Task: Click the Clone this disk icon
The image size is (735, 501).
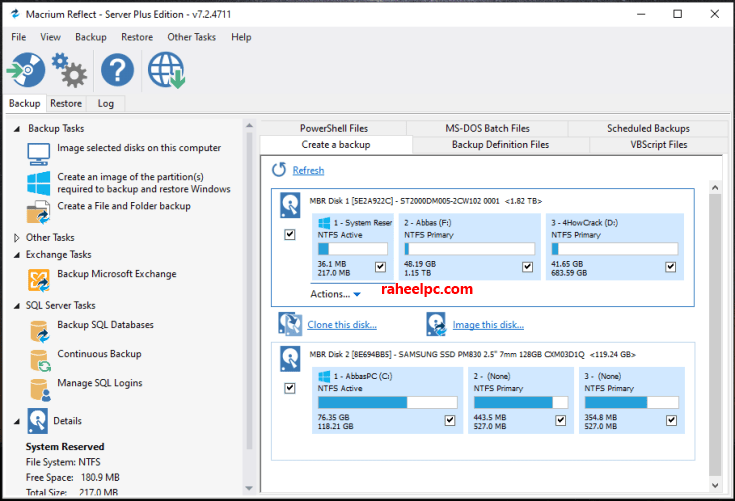Action: coord(290,324)
